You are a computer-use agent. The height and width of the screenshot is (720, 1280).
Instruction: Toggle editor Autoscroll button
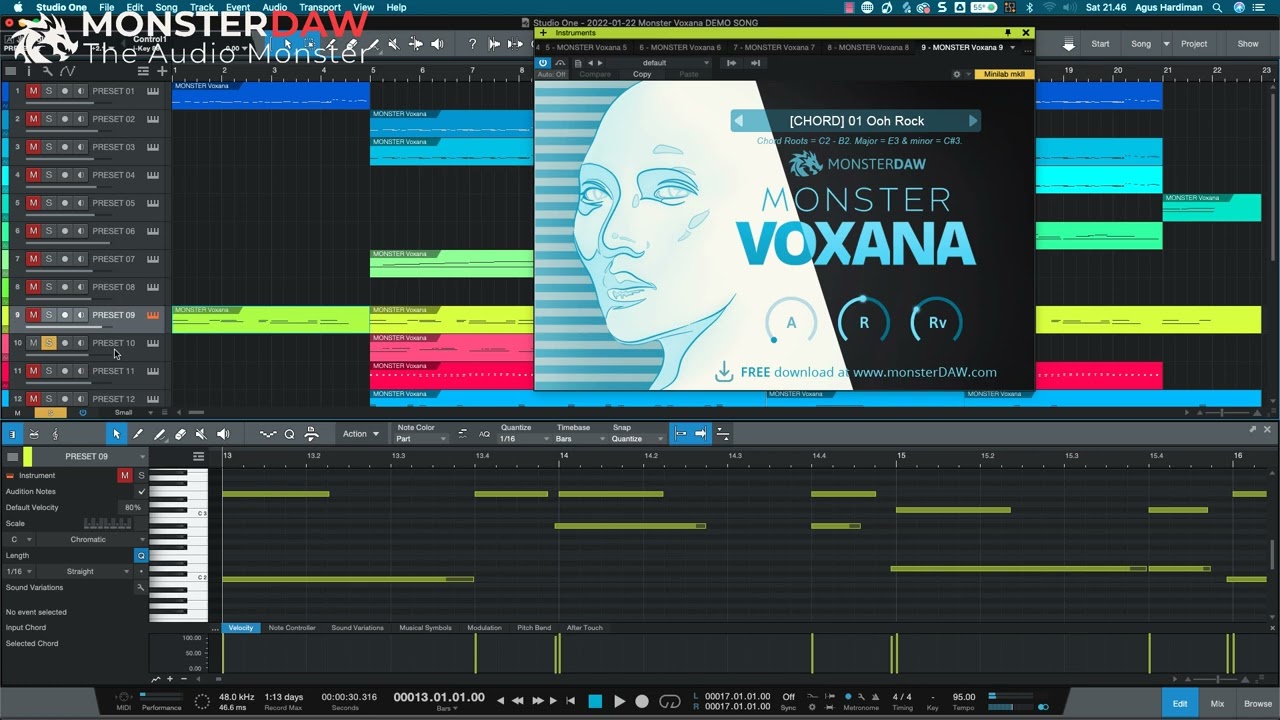click(701, 434)
